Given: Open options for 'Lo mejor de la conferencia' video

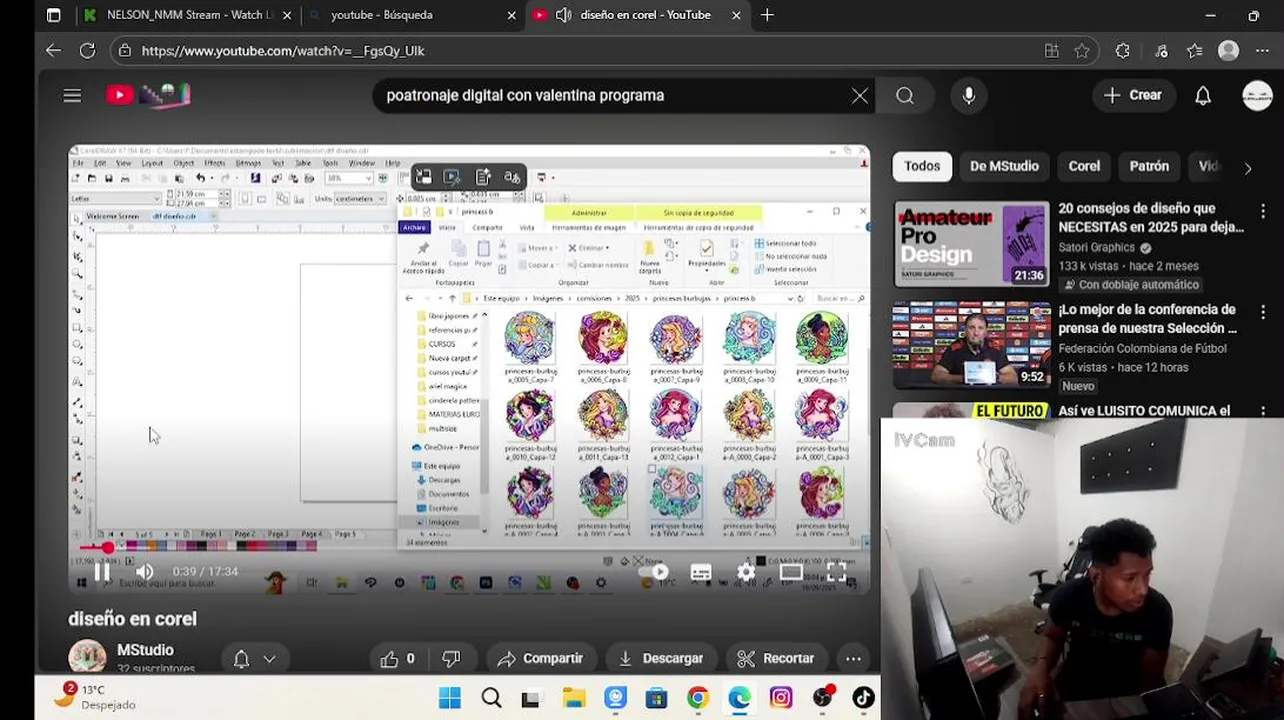Looking at the screenshot, I should point(1263,312).
